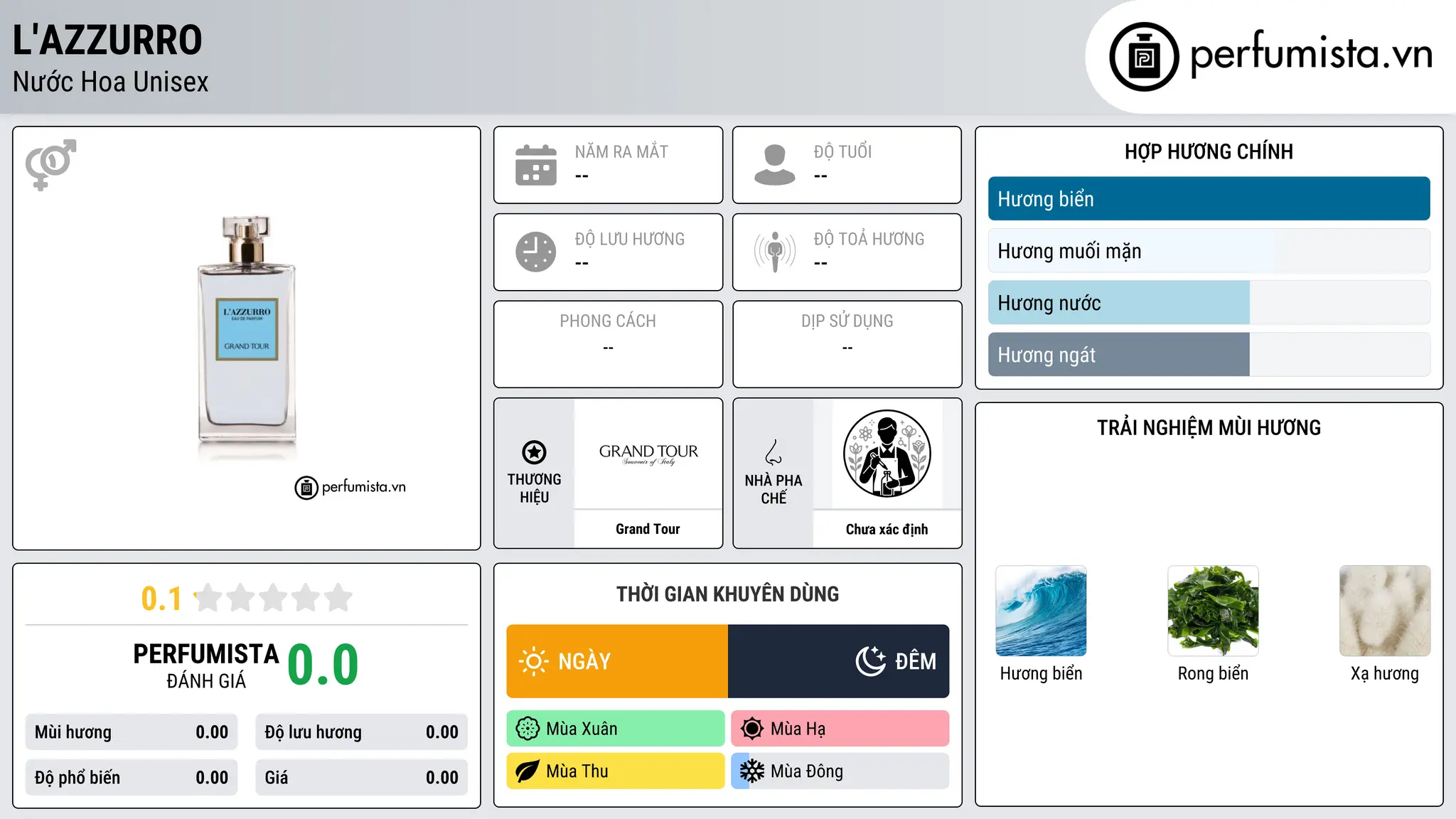Click the perfumista.vn bottle logo icon in header
This screenshot has height=819, width=1456.
pos(1144,57)
